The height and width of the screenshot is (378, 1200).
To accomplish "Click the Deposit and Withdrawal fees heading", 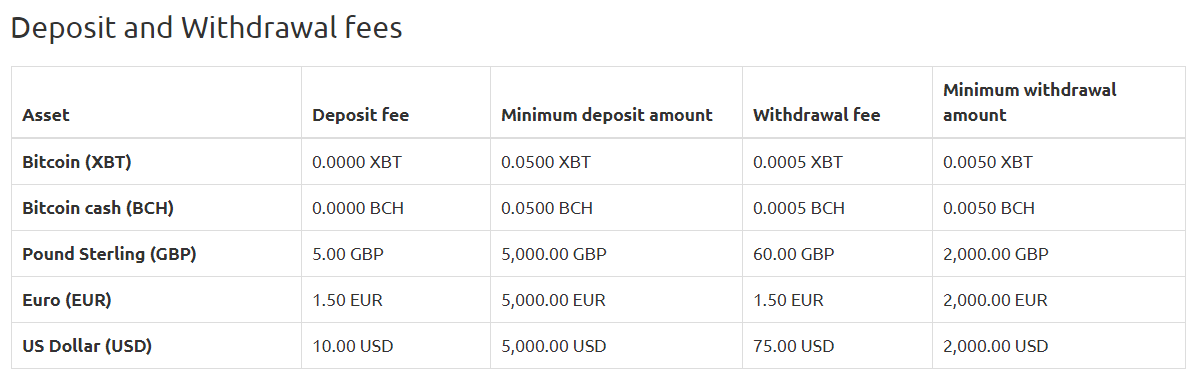I will pyautogui.click(x=206, y=28).
